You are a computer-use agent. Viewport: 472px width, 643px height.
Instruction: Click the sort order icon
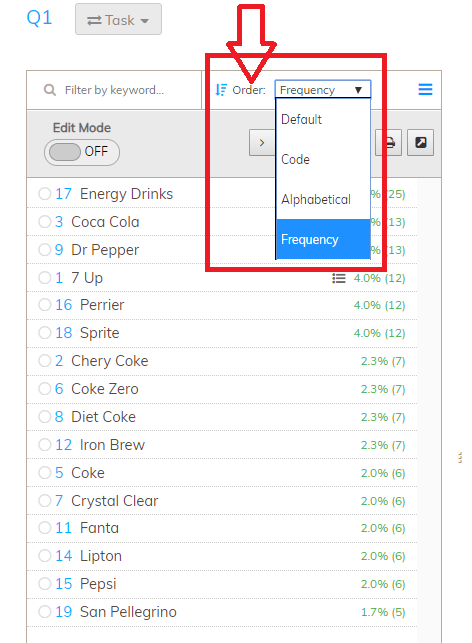[x=221, y=90]
